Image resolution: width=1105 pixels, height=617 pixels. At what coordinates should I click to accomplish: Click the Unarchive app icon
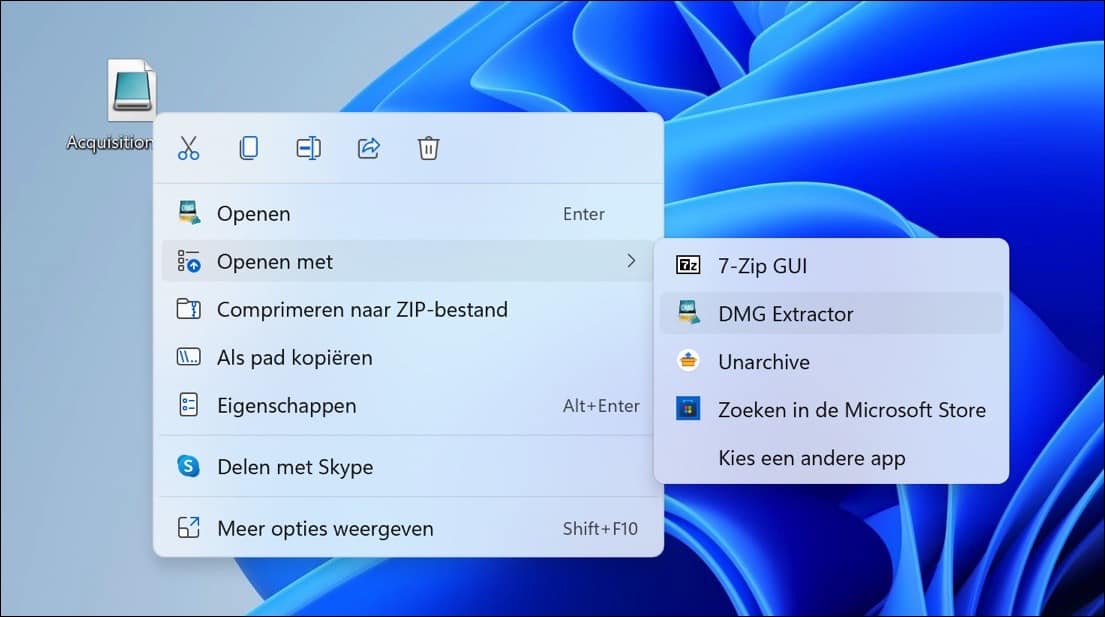coord(688,361)
